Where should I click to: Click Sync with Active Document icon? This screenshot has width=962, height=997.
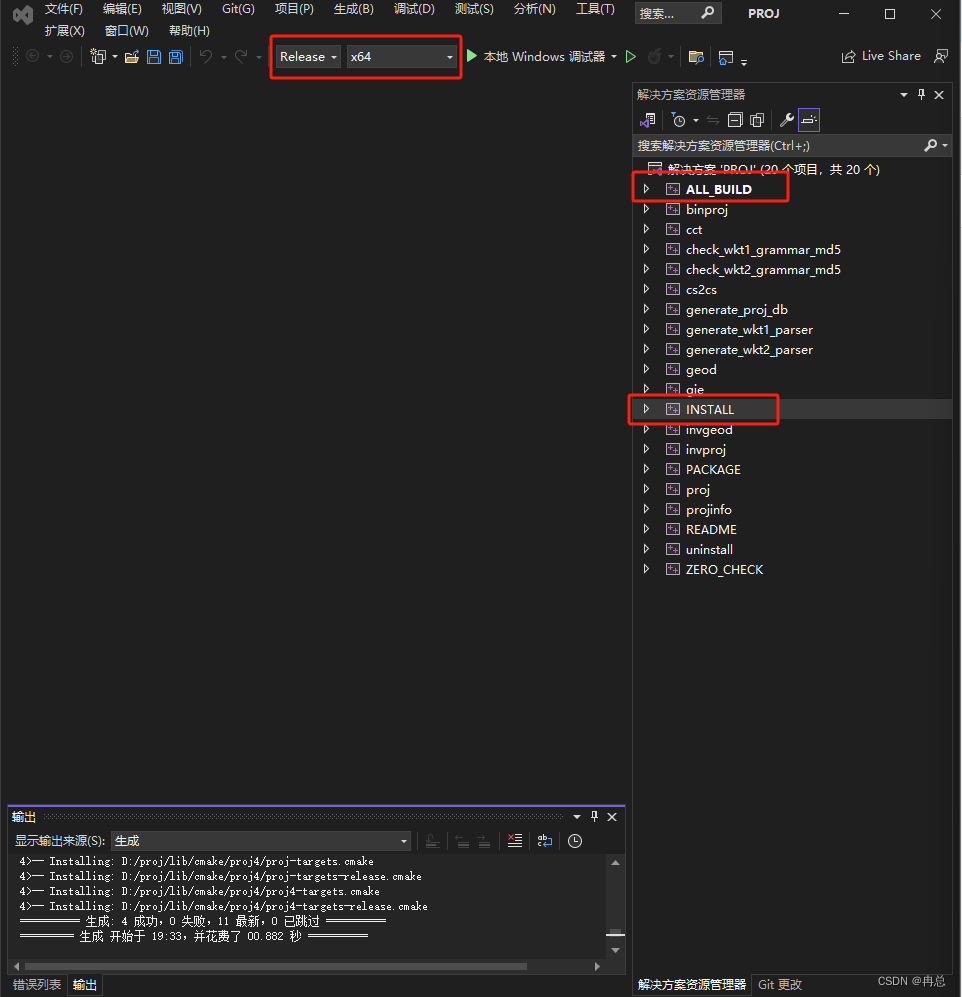pyautogui.click(x=713, y=120)
